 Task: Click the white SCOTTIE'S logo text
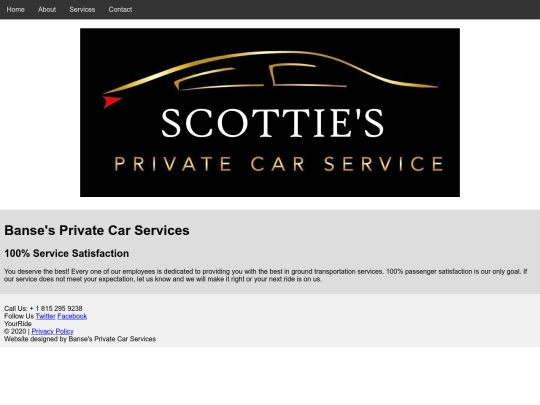pyautogui.click(x=272, y=123)
